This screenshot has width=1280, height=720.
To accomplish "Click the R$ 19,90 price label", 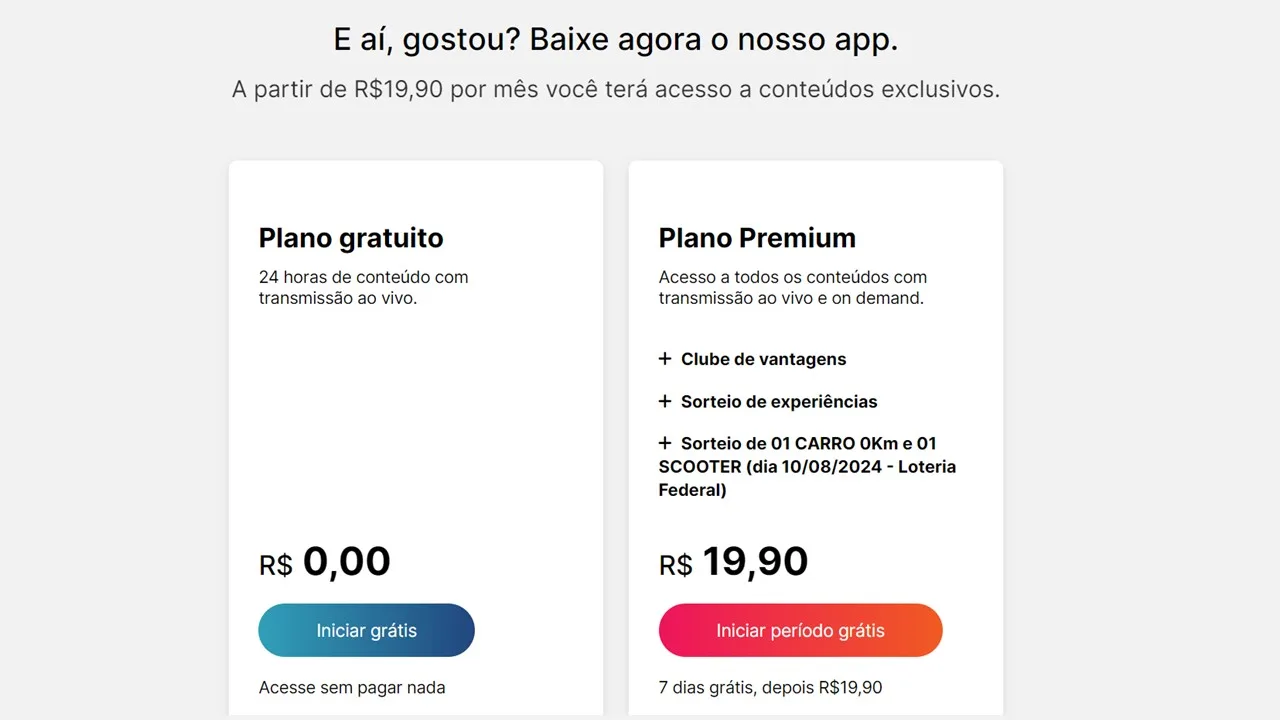I will point(733,562).
